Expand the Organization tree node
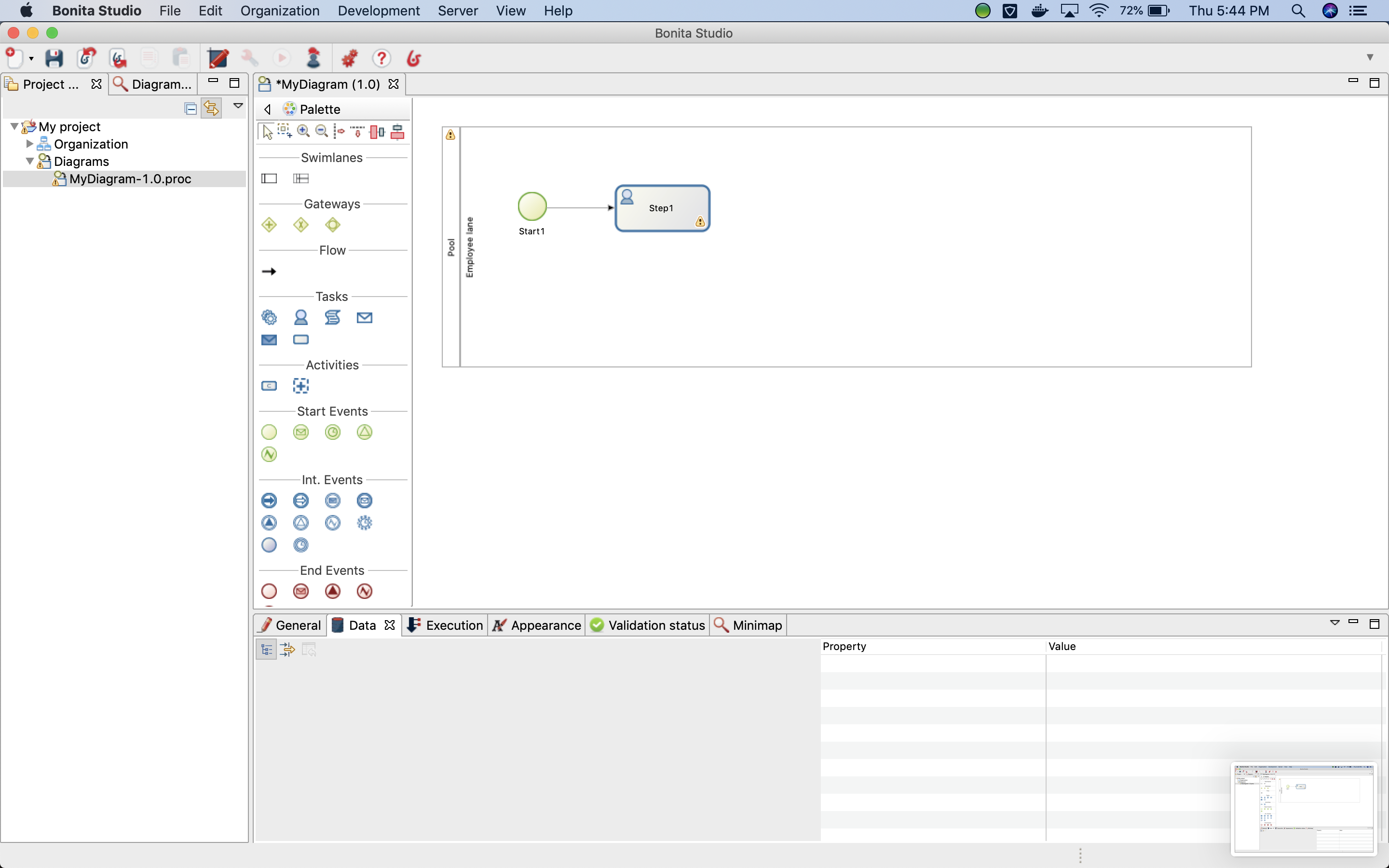 tap(30, 144)
